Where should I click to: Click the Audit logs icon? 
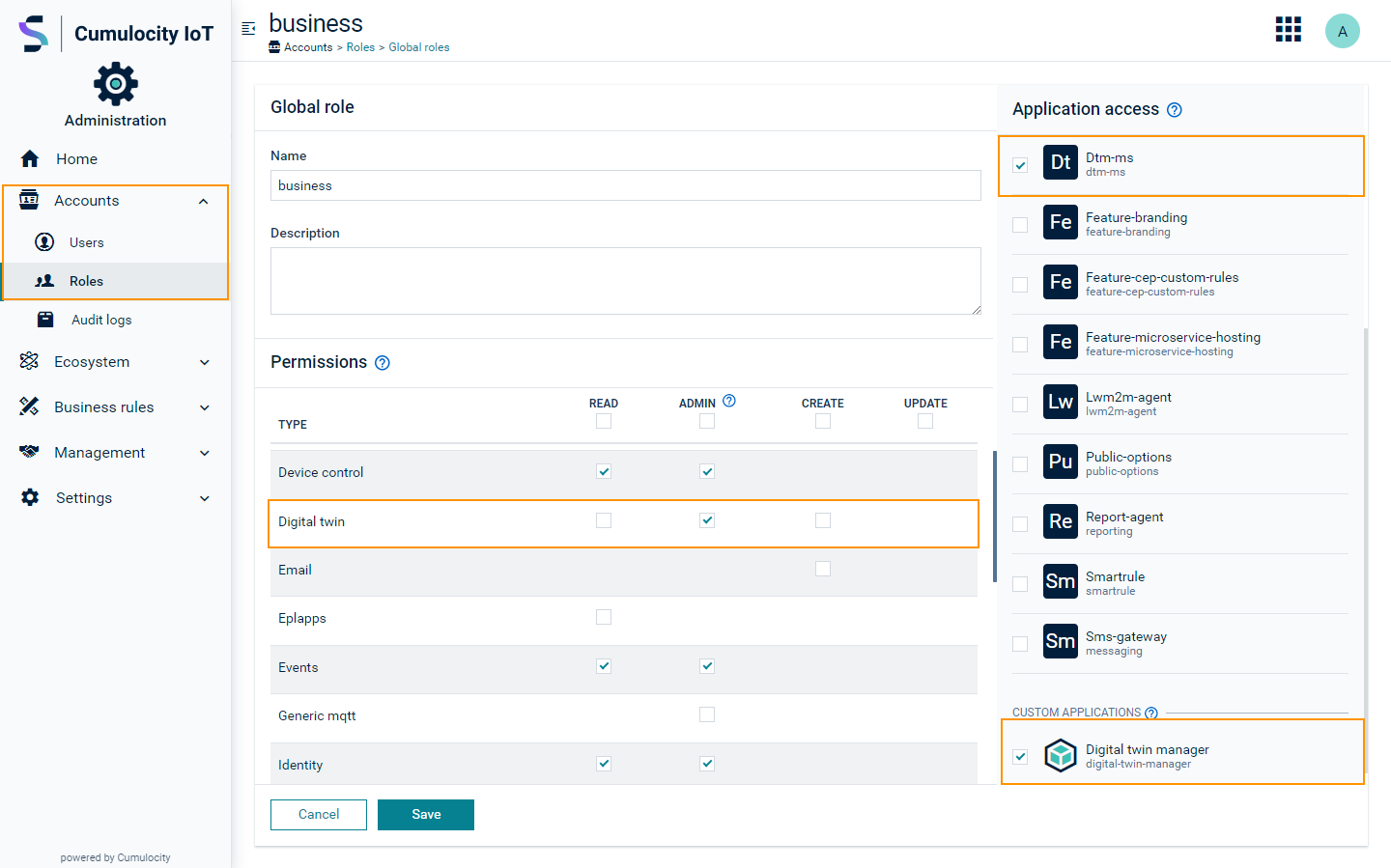click(45, 320)
